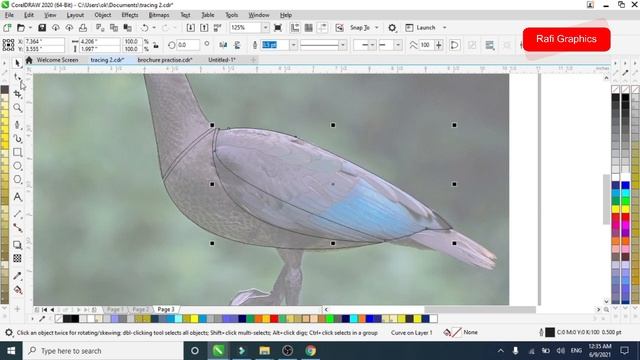The width and height of the screenshot is (640, 360).
Task: Add a new document tab with plus
Action: tap(253, 60)
